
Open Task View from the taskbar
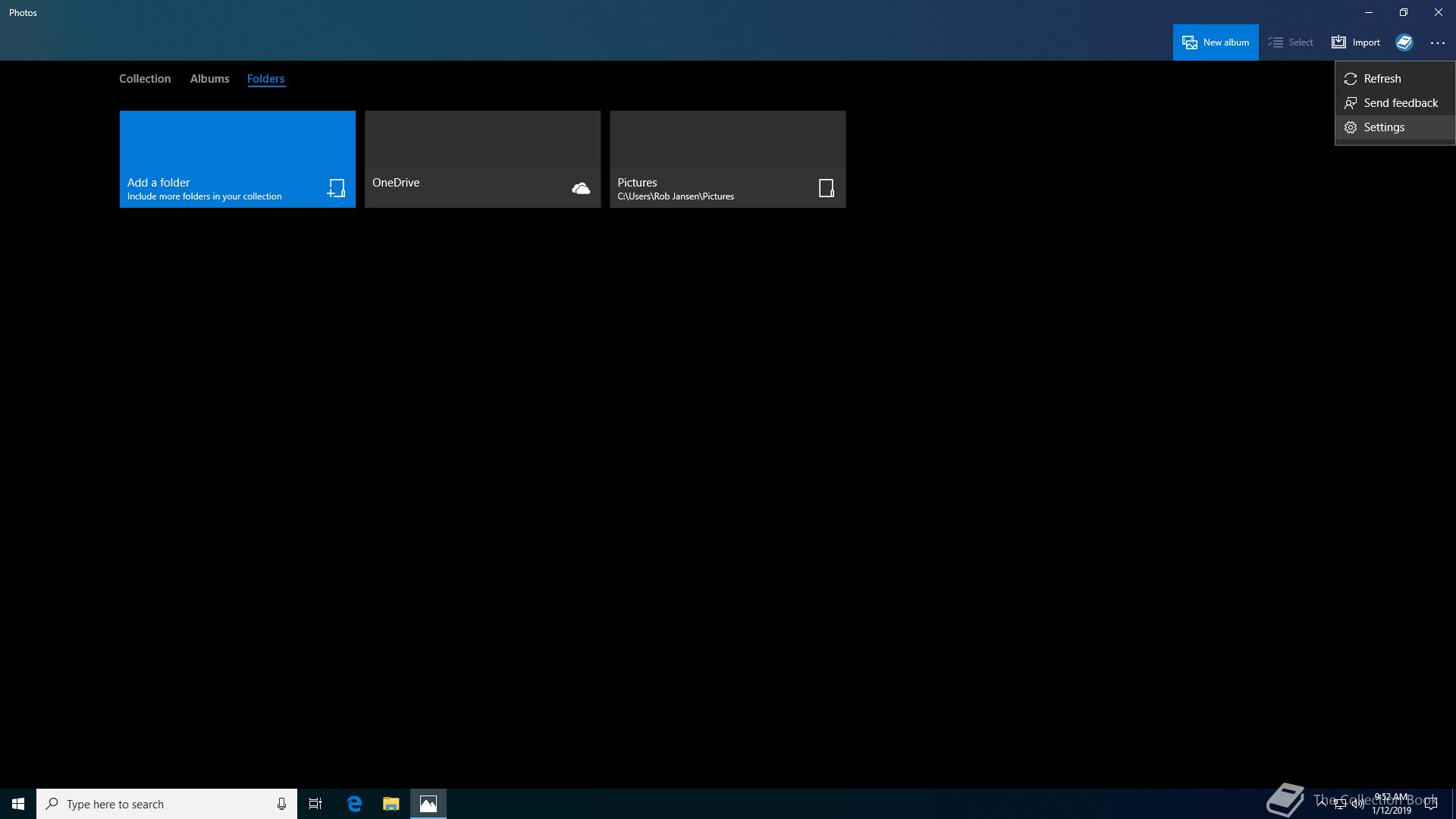coord(315,804)
